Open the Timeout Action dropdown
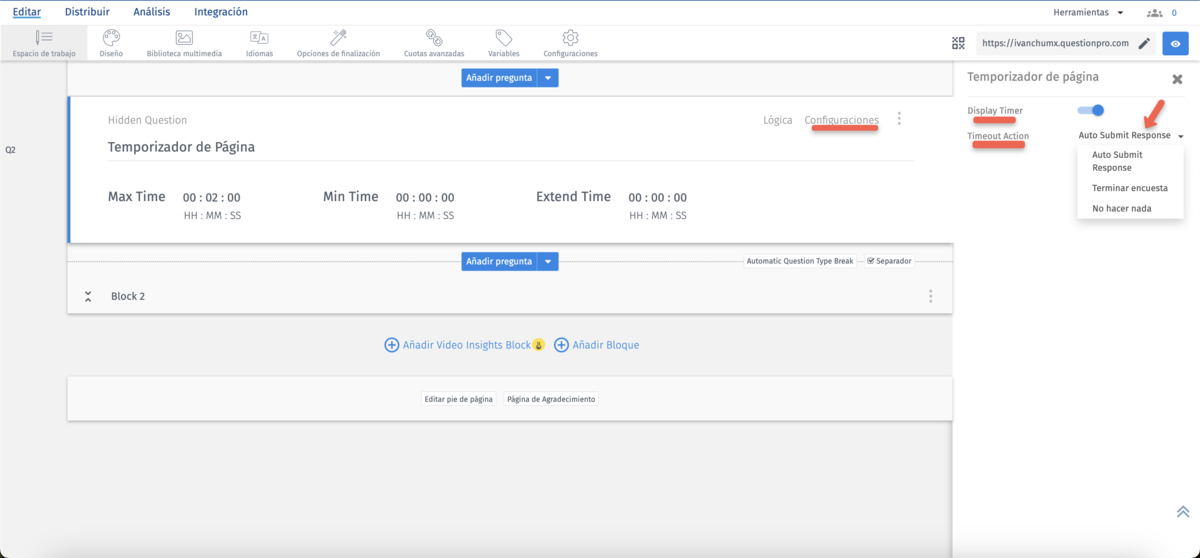This screenshot has width=1200, height=558. 1131,136
